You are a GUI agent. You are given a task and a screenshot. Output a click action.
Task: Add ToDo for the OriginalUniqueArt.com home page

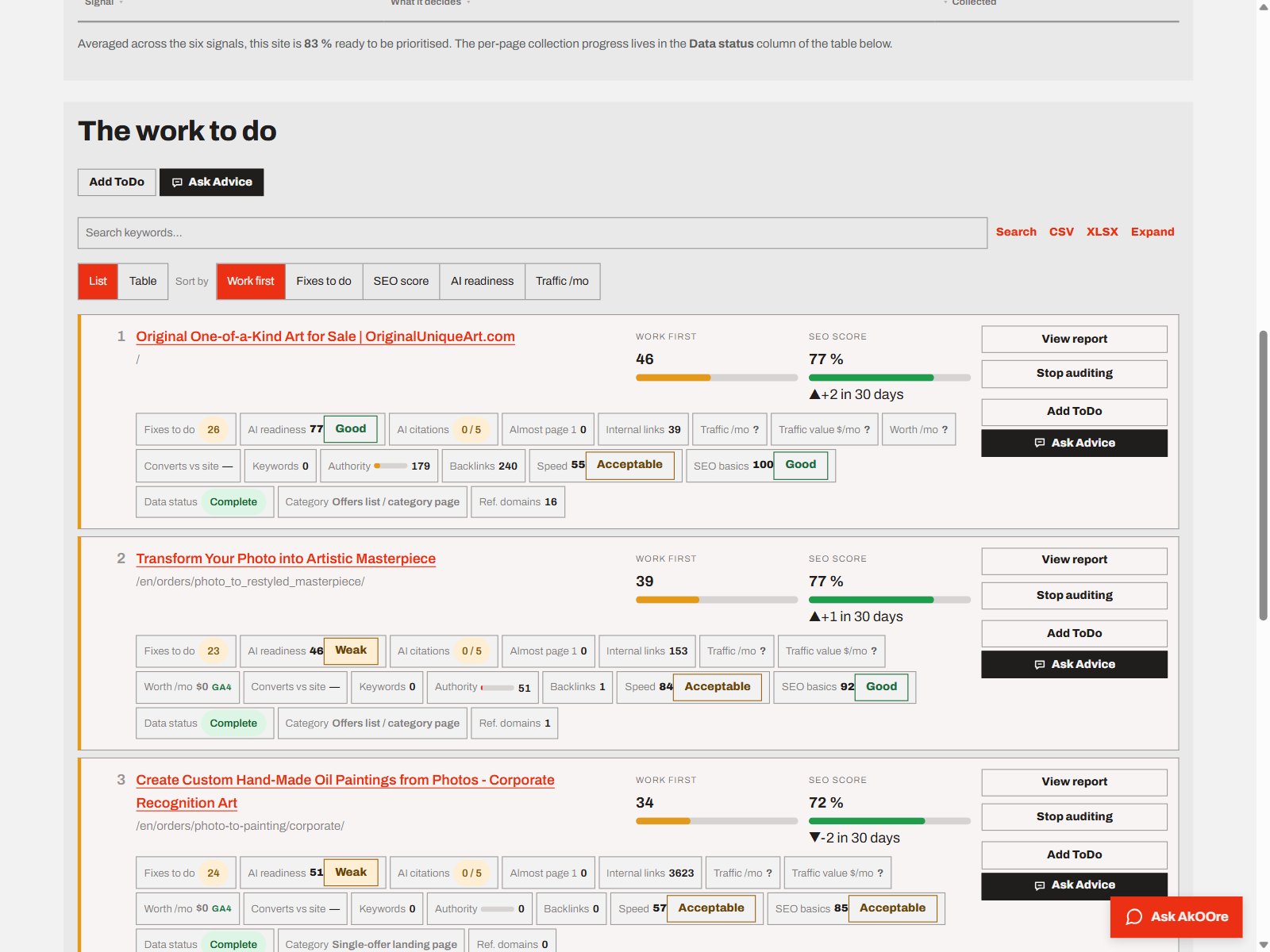coord(1074,411)
